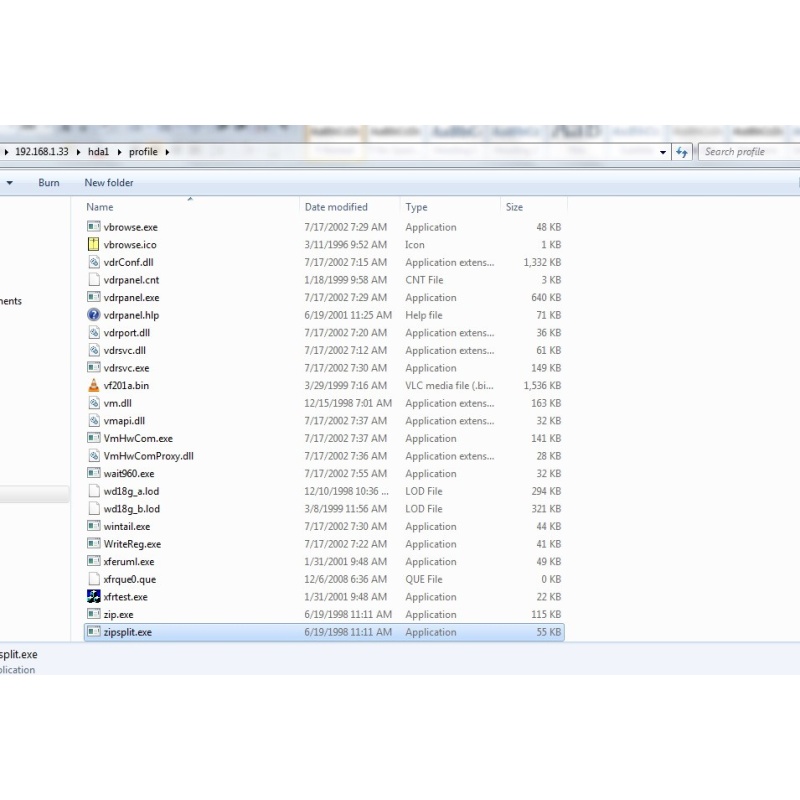This screenshot has width=800, height=800.
Task: Click the Size column header
Action: (514, 207)
